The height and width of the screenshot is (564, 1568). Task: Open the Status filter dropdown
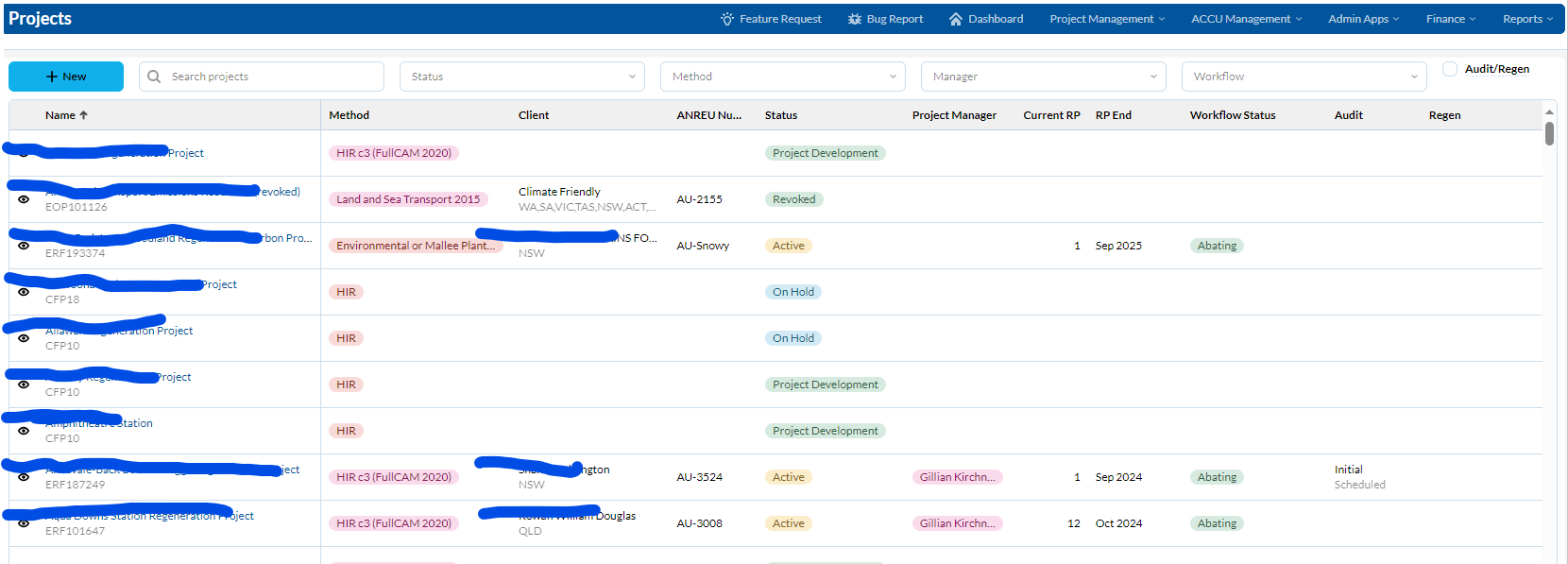522,77
